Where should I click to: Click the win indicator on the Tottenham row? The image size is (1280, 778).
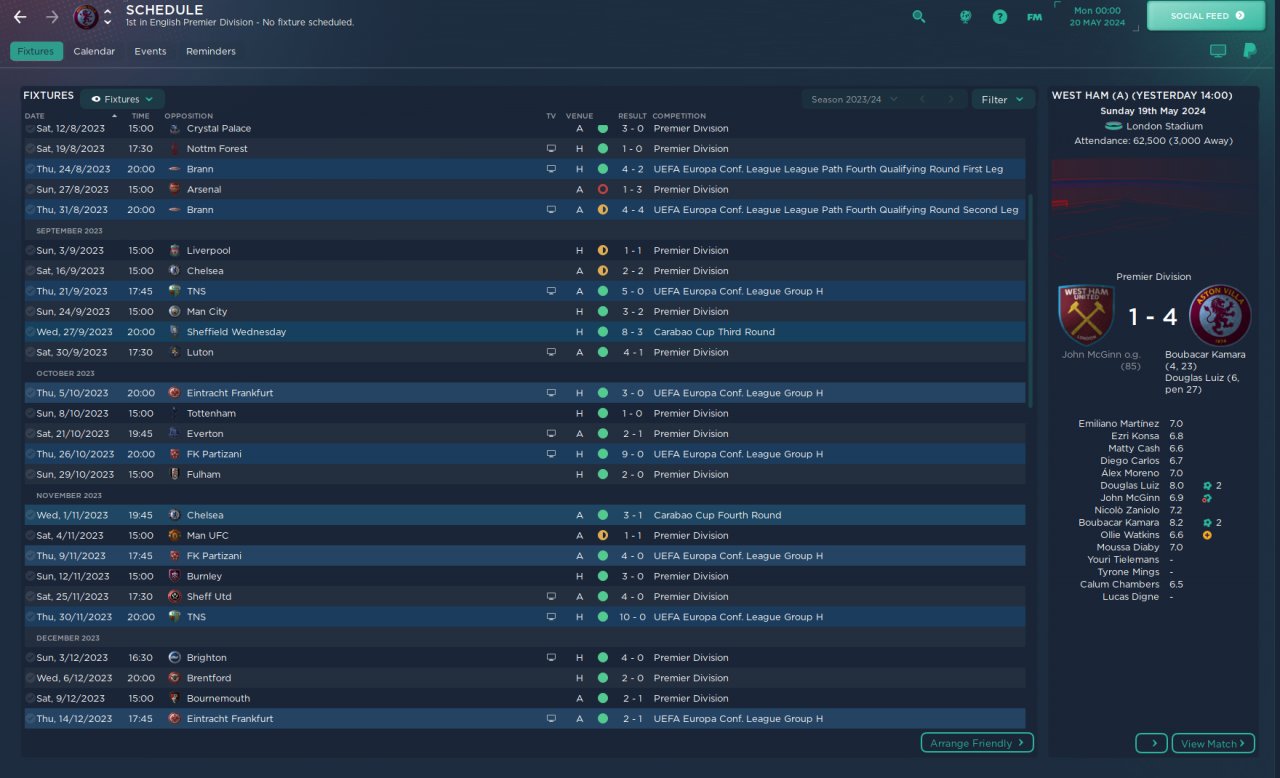point(603,413)
